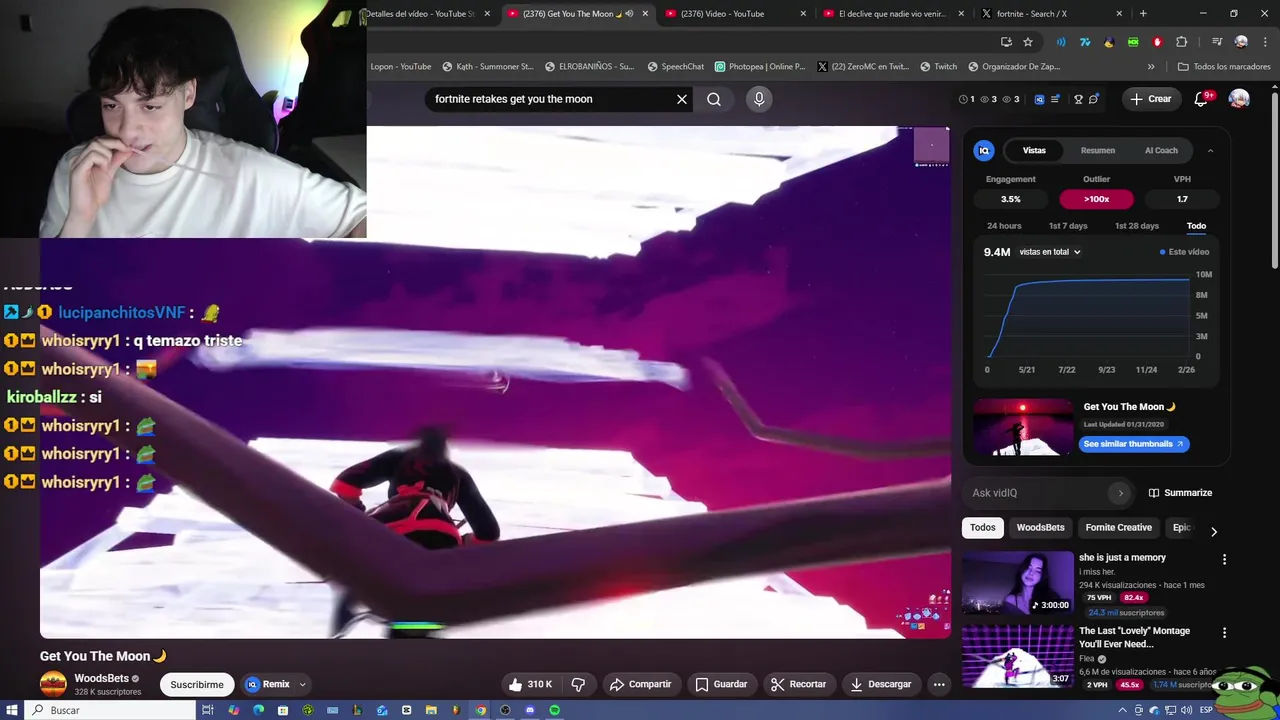Open the WoodsBets channel name
Image resolution: width=1280 pixels, height=720 pixels.
click(102, 678)
